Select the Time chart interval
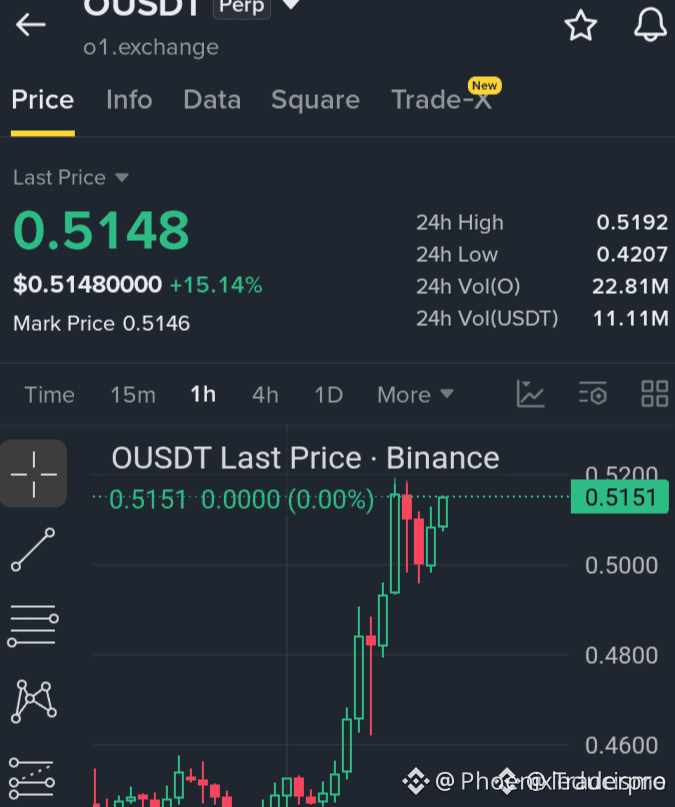 point(49,395)
